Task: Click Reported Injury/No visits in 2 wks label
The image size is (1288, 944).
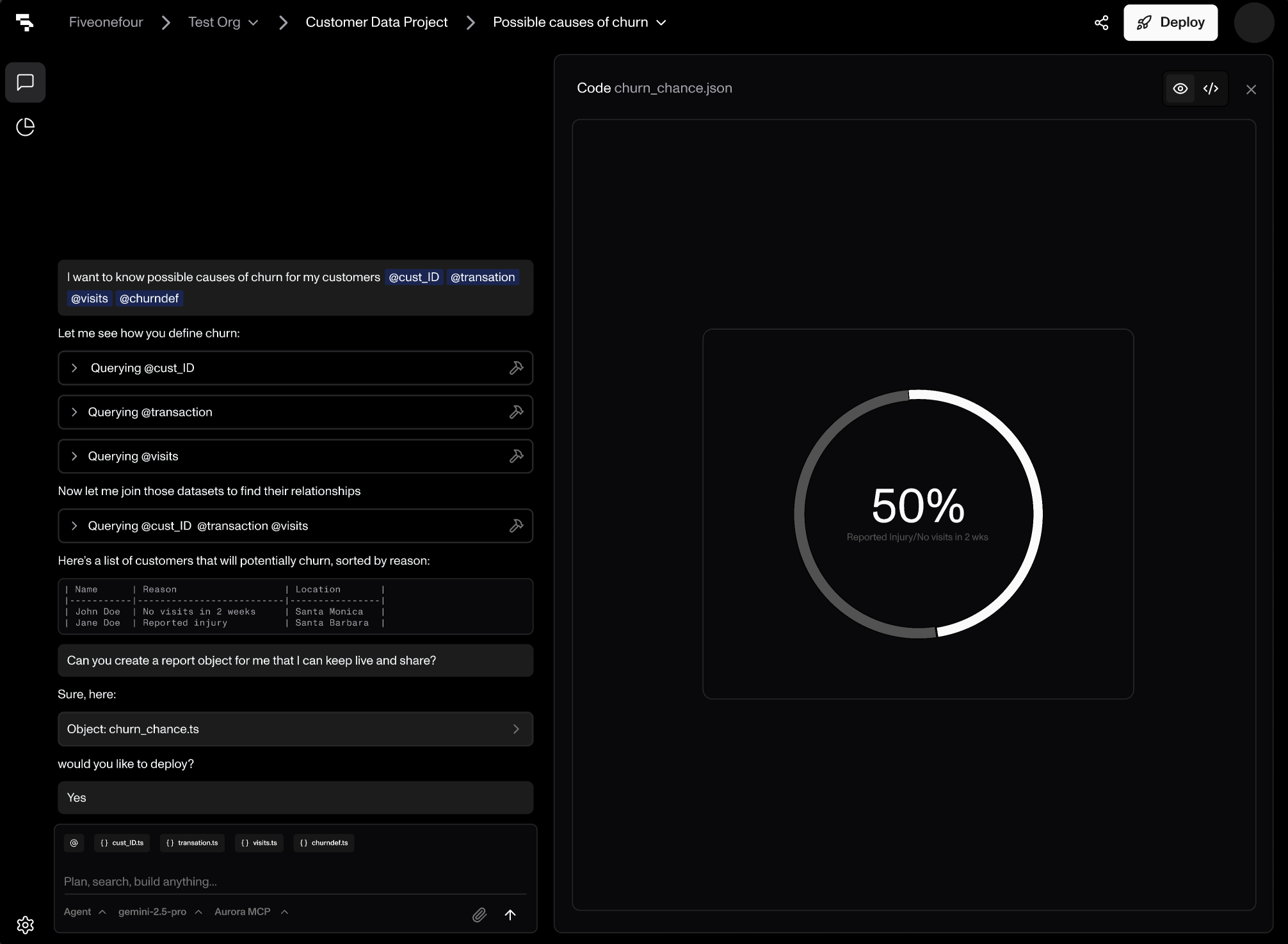Action: coord(917,537)
